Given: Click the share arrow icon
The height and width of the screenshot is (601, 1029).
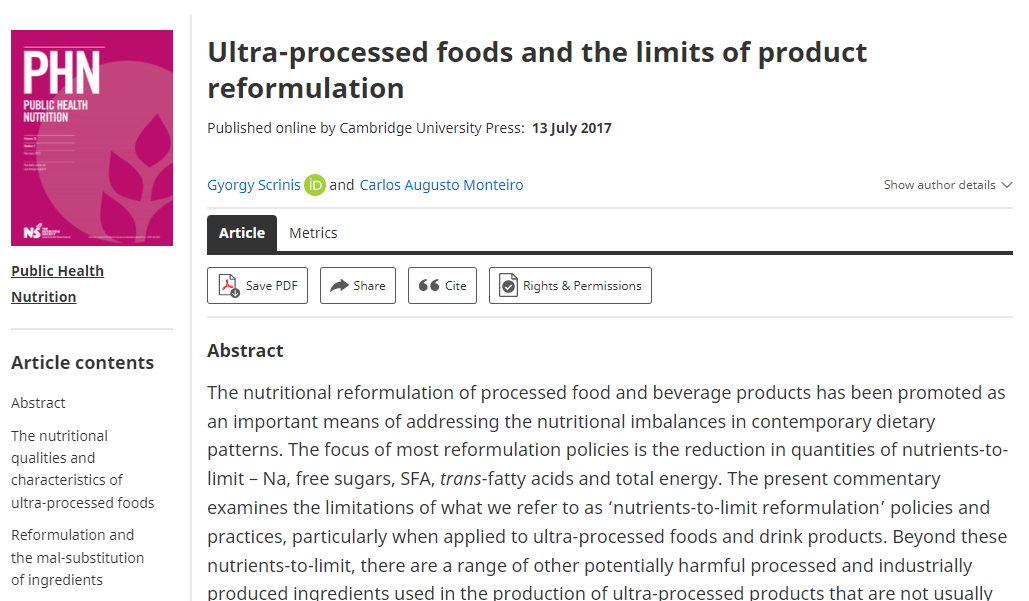Looking at the screenshot, I should click(x=339, y=285).
